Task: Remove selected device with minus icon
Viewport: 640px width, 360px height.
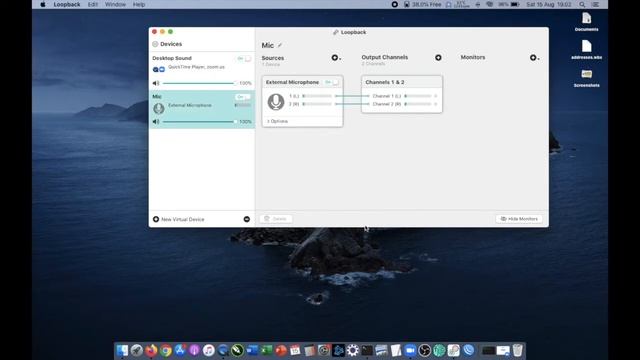Action: click(x=247, y=219)
